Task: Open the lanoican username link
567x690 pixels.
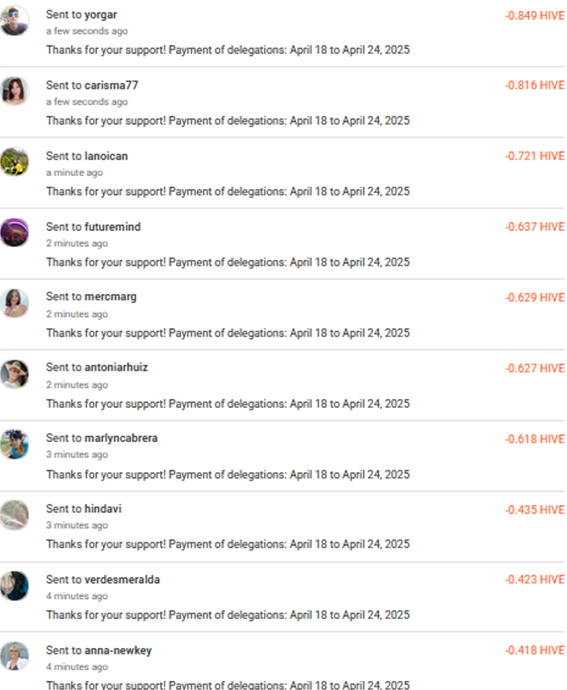Action: click(106, 156)
